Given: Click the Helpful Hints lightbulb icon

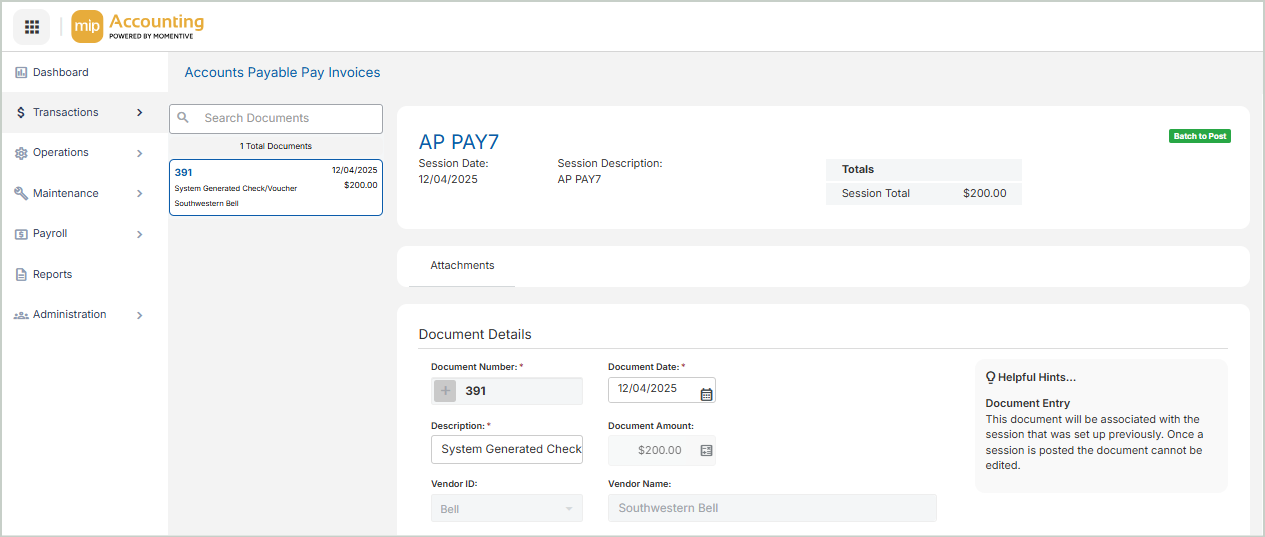Looking at the screenshot, I should pos(990,377).
